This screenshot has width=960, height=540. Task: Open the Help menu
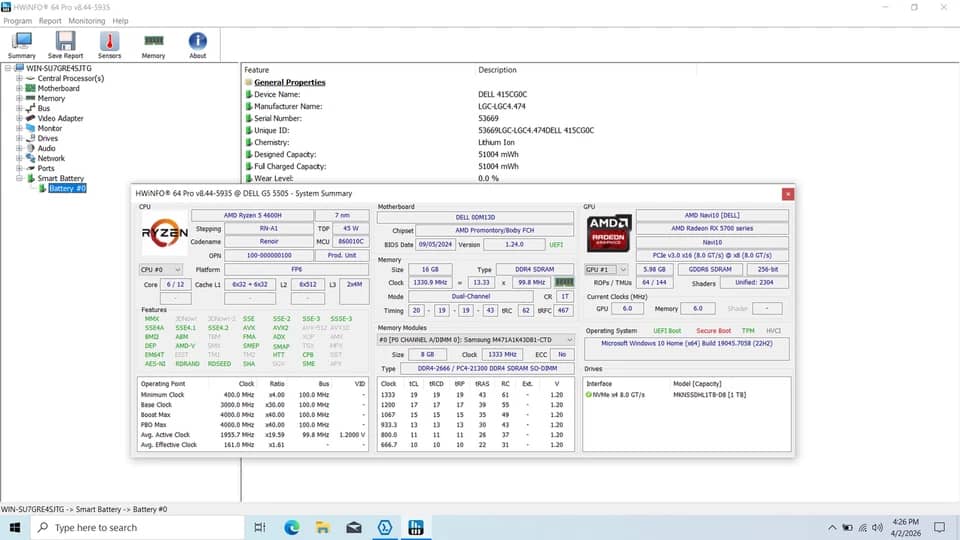click(120, 21)
